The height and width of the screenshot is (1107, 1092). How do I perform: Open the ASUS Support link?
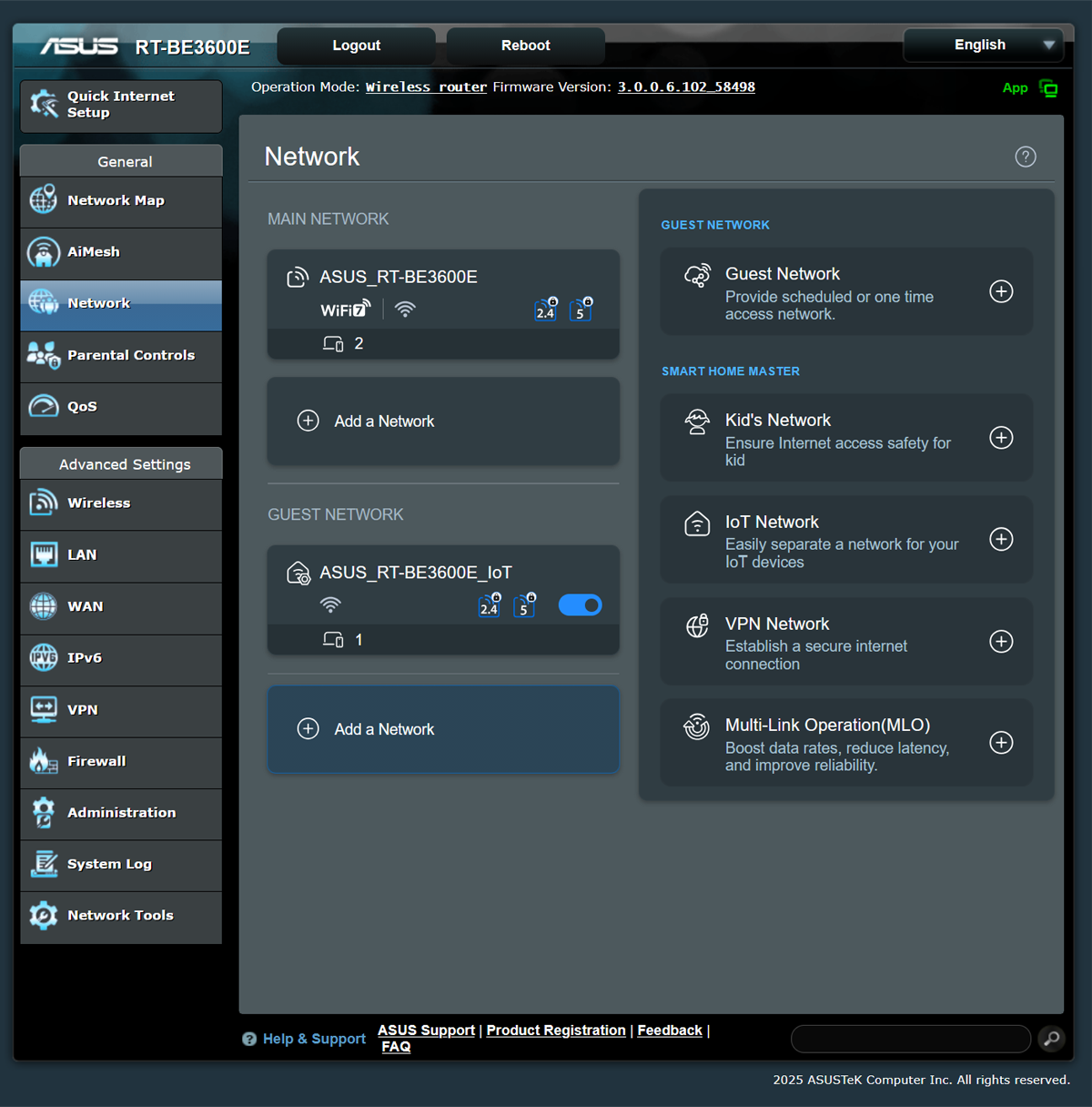pos(426,1031)
